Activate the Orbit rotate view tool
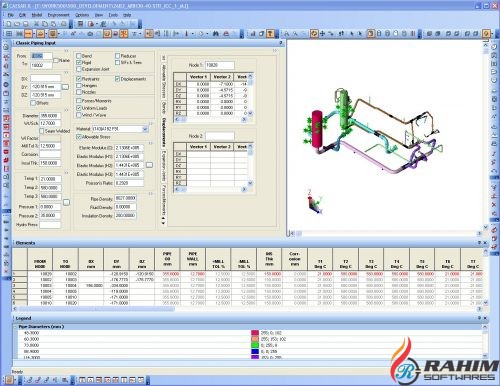 pos(314,33)
